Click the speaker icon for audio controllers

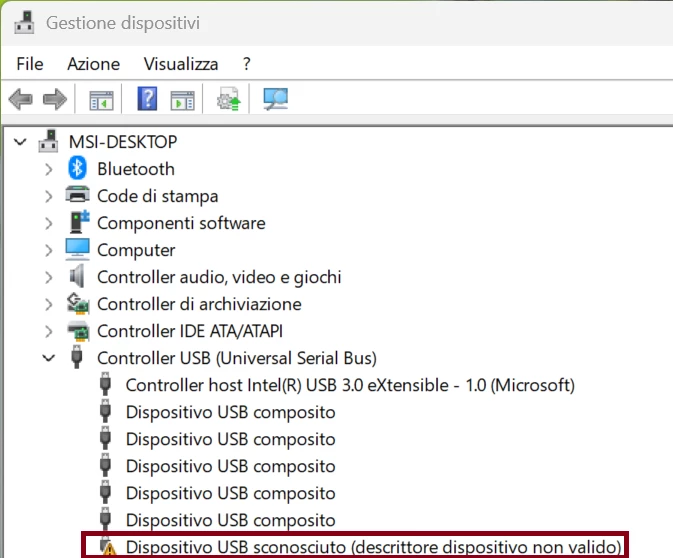click(x=77, y=276)
